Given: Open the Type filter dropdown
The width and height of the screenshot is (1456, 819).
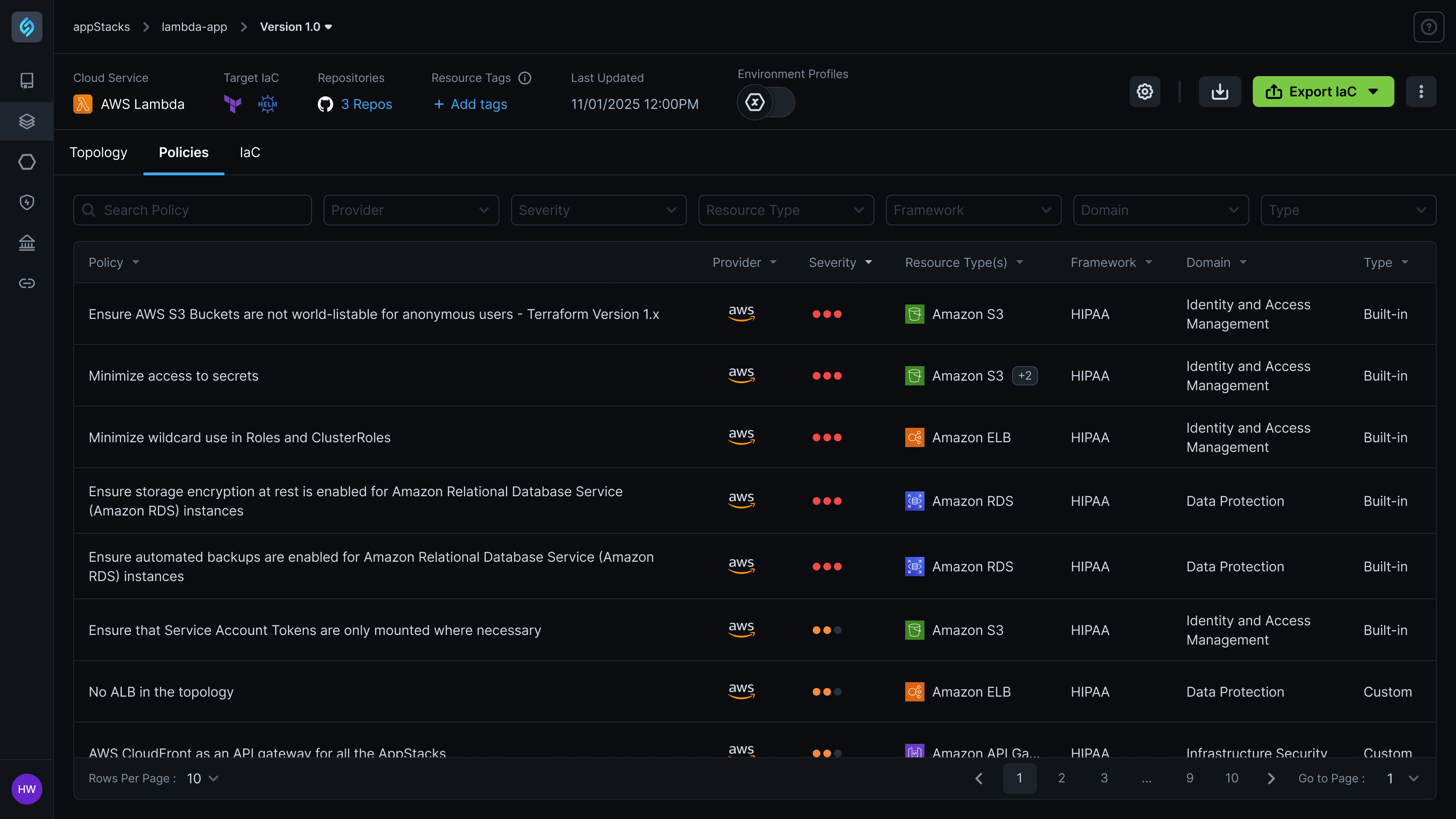Looking at the screenshot, I should coord(1349,210).
